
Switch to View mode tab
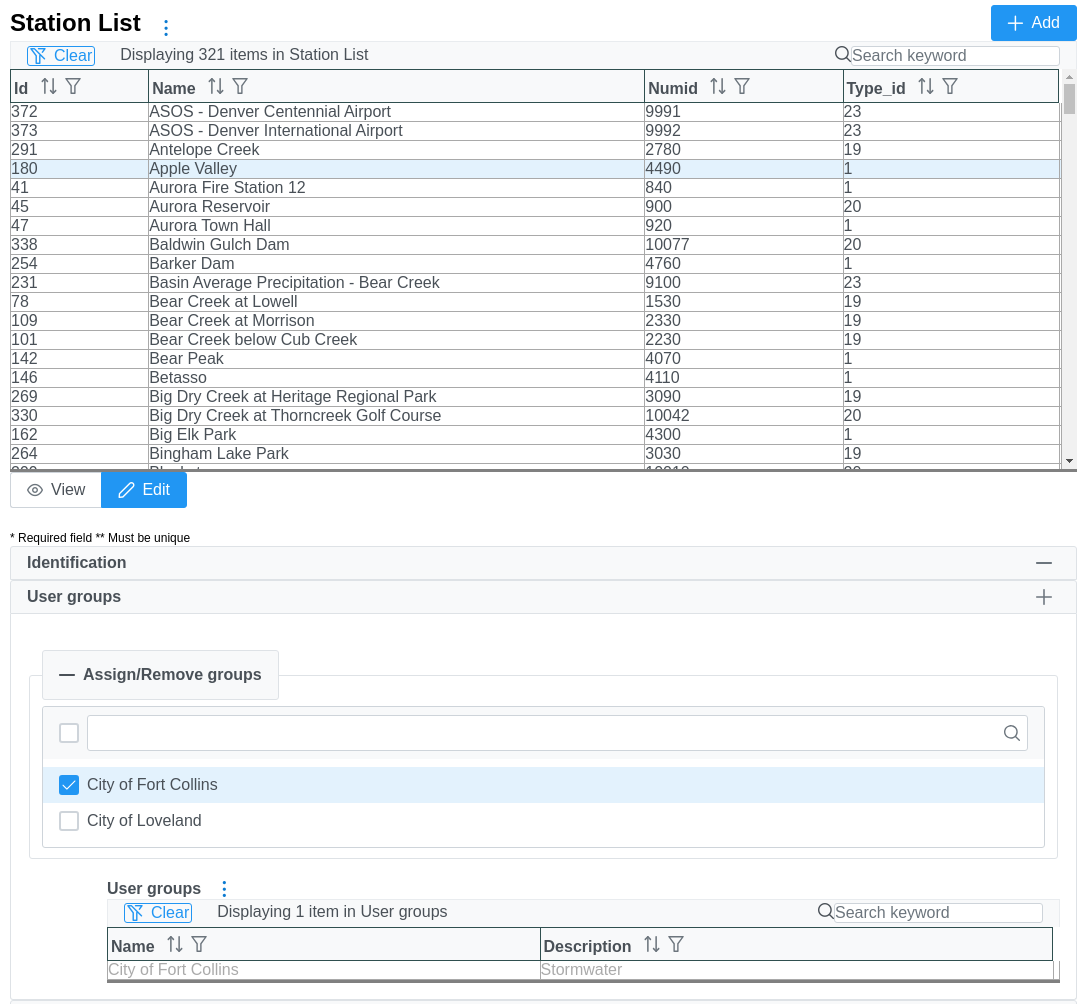pos(56,490)
